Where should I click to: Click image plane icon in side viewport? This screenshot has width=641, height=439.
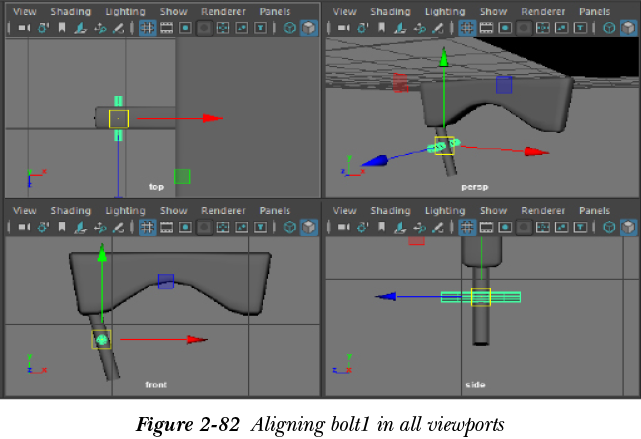[x=401, y=227]
